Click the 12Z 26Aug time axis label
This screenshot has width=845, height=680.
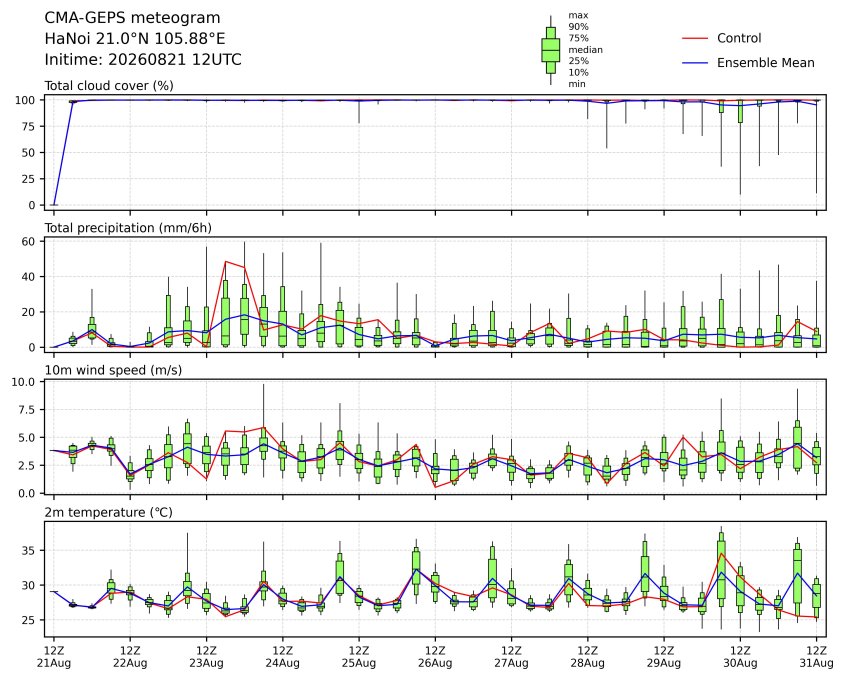[x=435, y=657]
